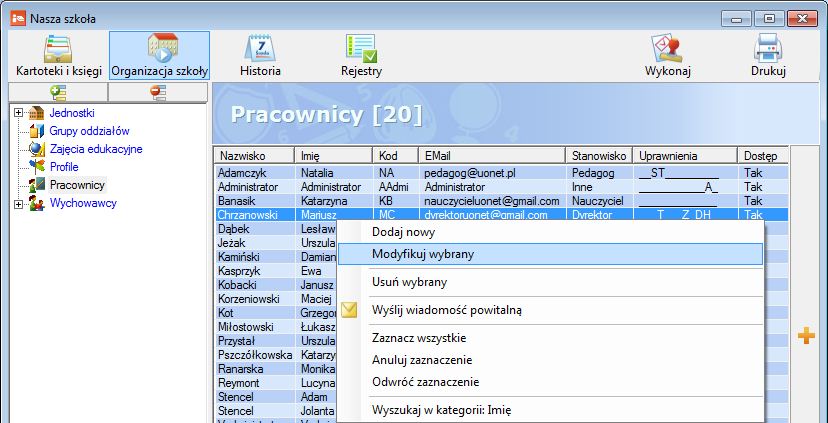
Task: Click the Pedagog position cell
Action: (600, 173)
